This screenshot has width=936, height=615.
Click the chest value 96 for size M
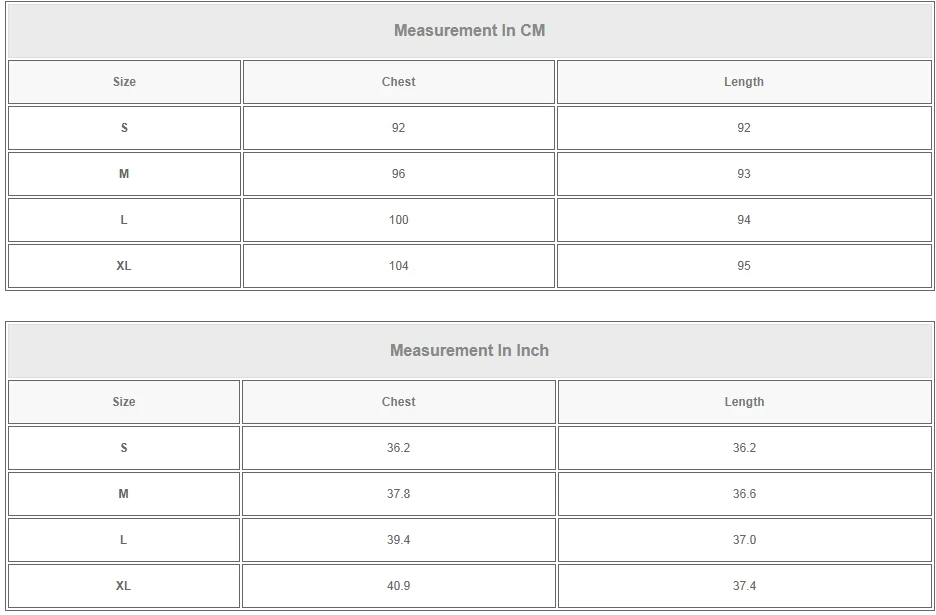[398, 174]
